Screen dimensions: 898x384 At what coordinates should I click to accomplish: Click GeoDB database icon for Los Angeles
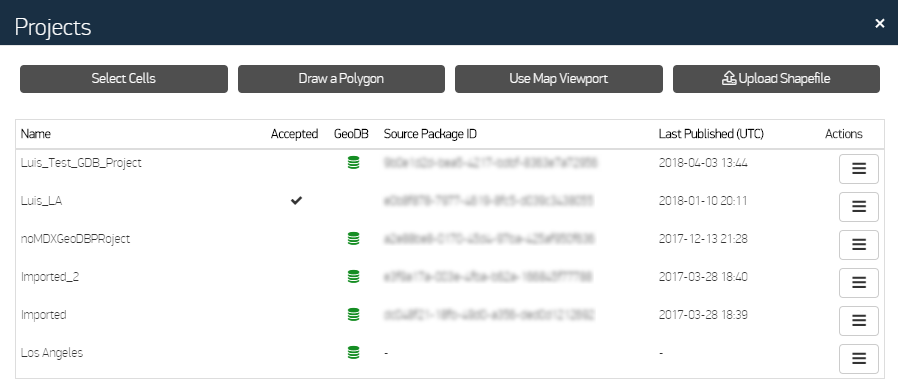point(354,353)
